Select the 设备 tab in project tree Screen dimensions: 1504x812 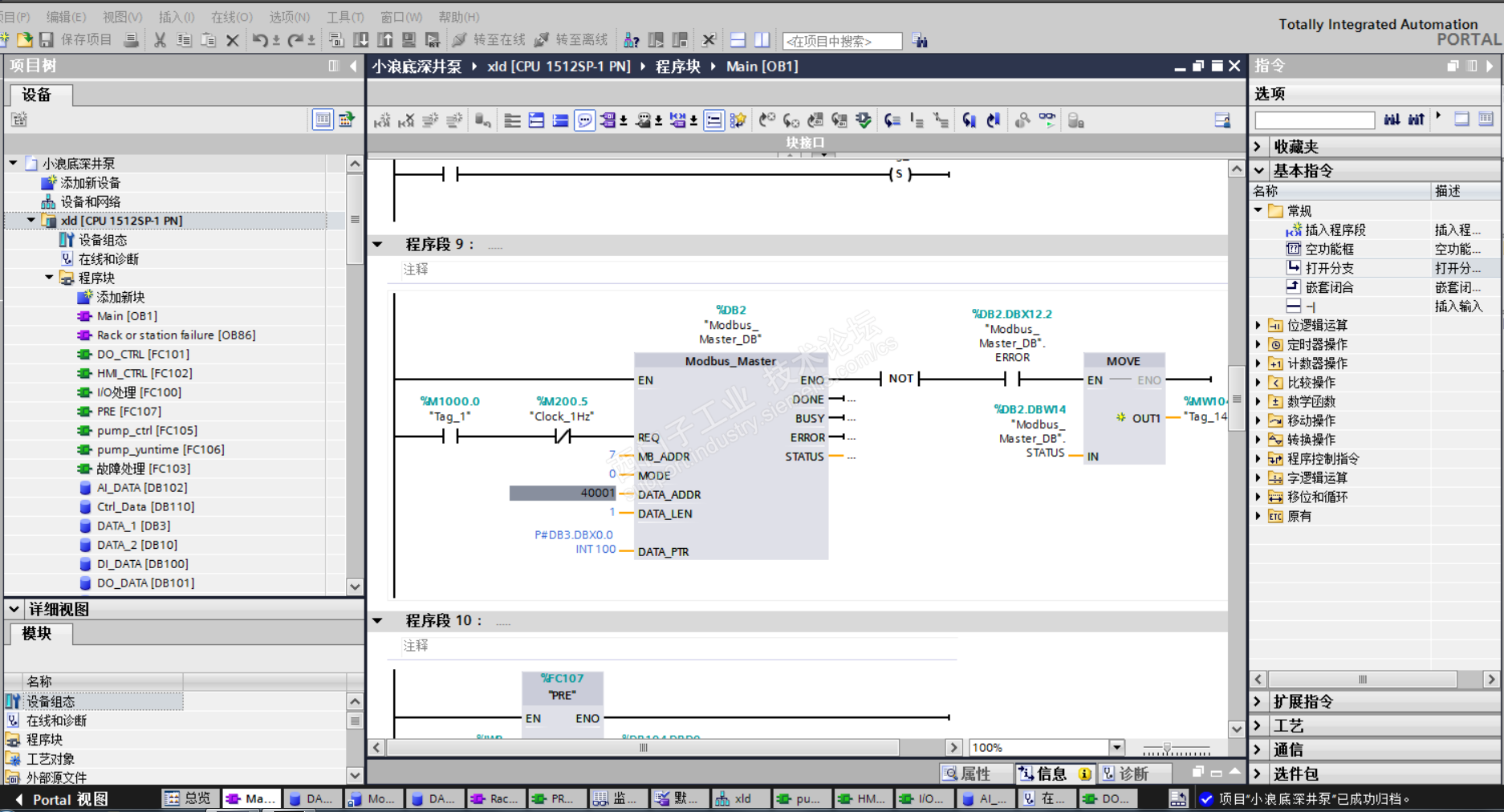point(40,95)
